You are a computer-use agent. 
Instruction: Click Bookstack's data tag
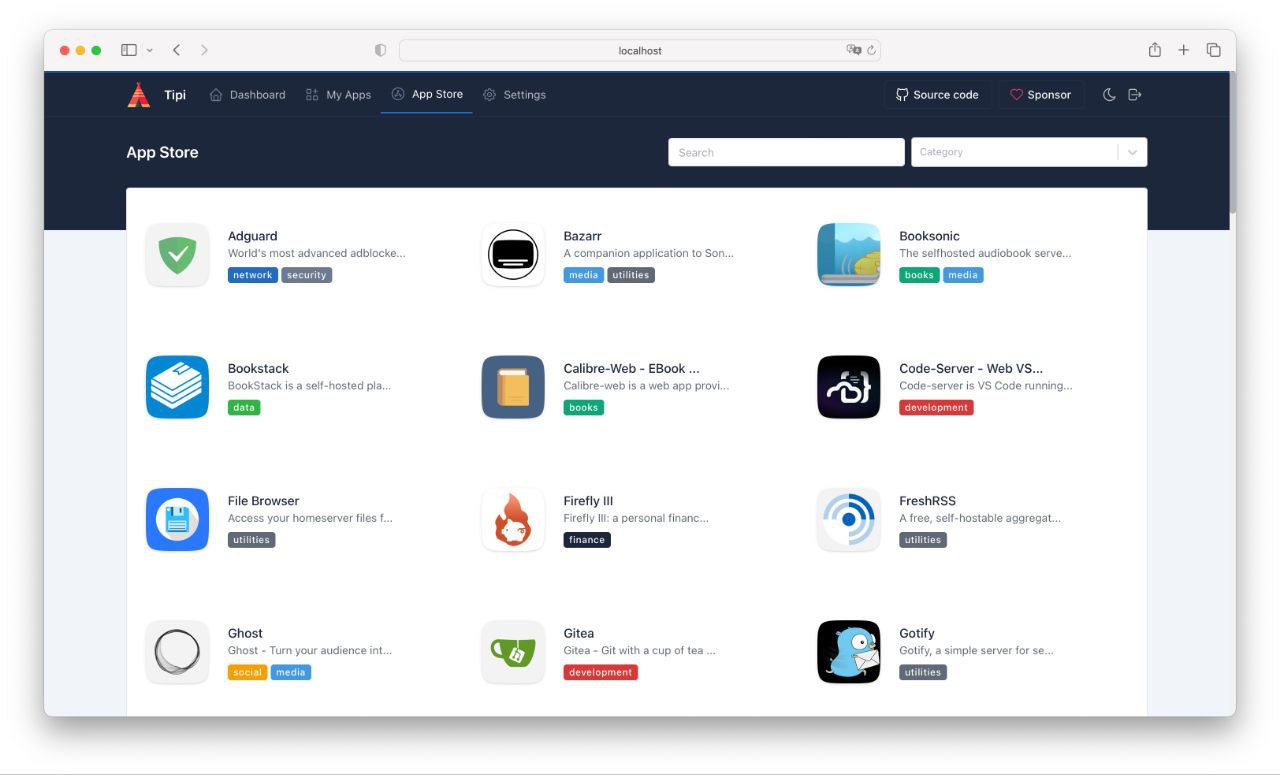coord(244,407)
